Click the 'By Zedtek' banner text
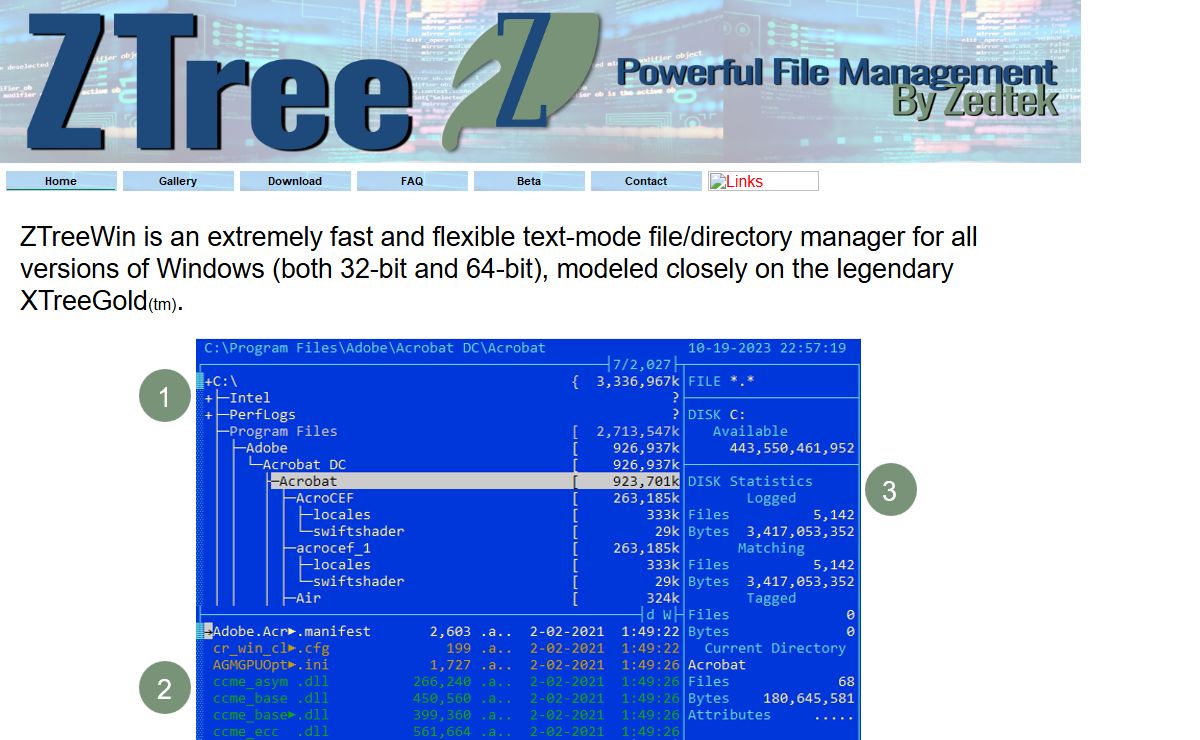This screenshot has height=740, width=1200. (975, 100)
